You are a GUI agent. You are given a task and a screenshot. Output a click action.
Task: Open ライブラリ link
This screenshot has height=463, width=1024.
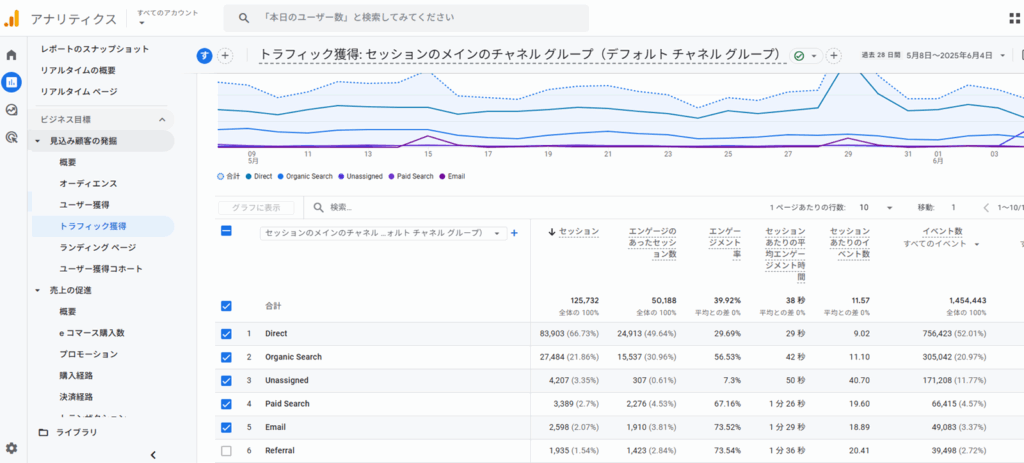(x=76, y=432)
